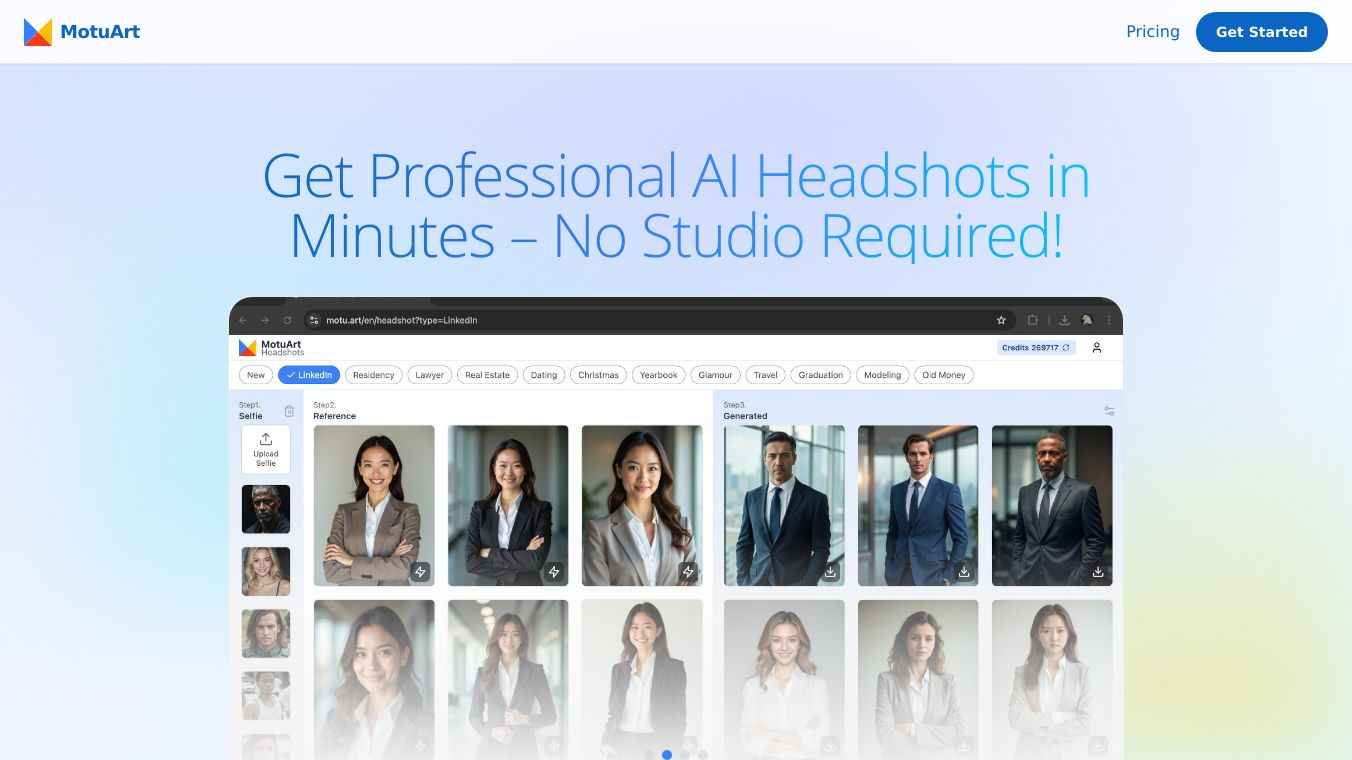Download the man in charcoal suit grey tie headshot
Viewport: 1352px width, 760px height.
pyautogui.click(x=1098, y=572)
